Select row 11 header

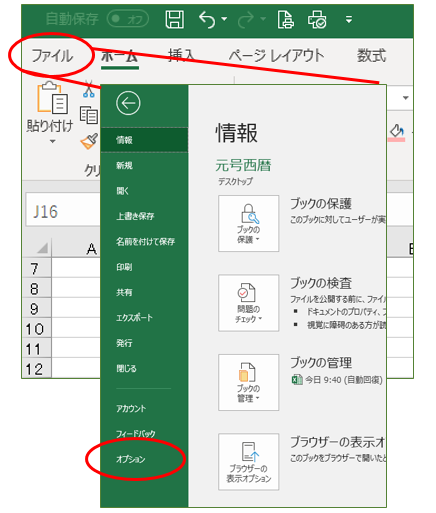(37, 348)
